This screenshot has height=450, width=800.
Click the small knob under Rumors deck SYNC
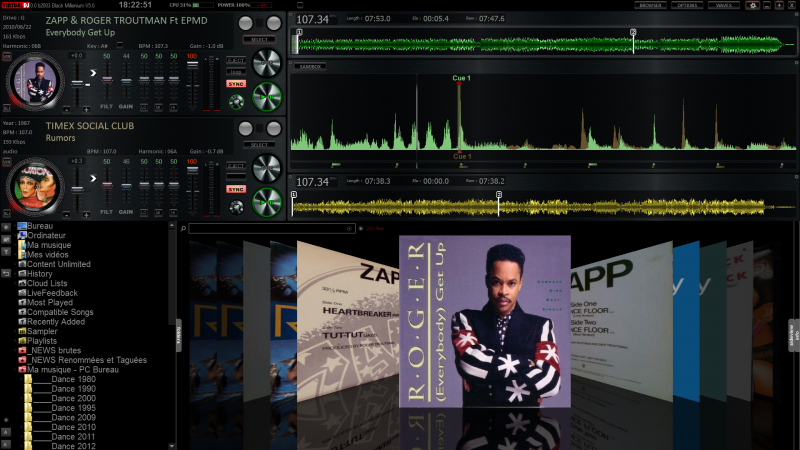(236, 207)
